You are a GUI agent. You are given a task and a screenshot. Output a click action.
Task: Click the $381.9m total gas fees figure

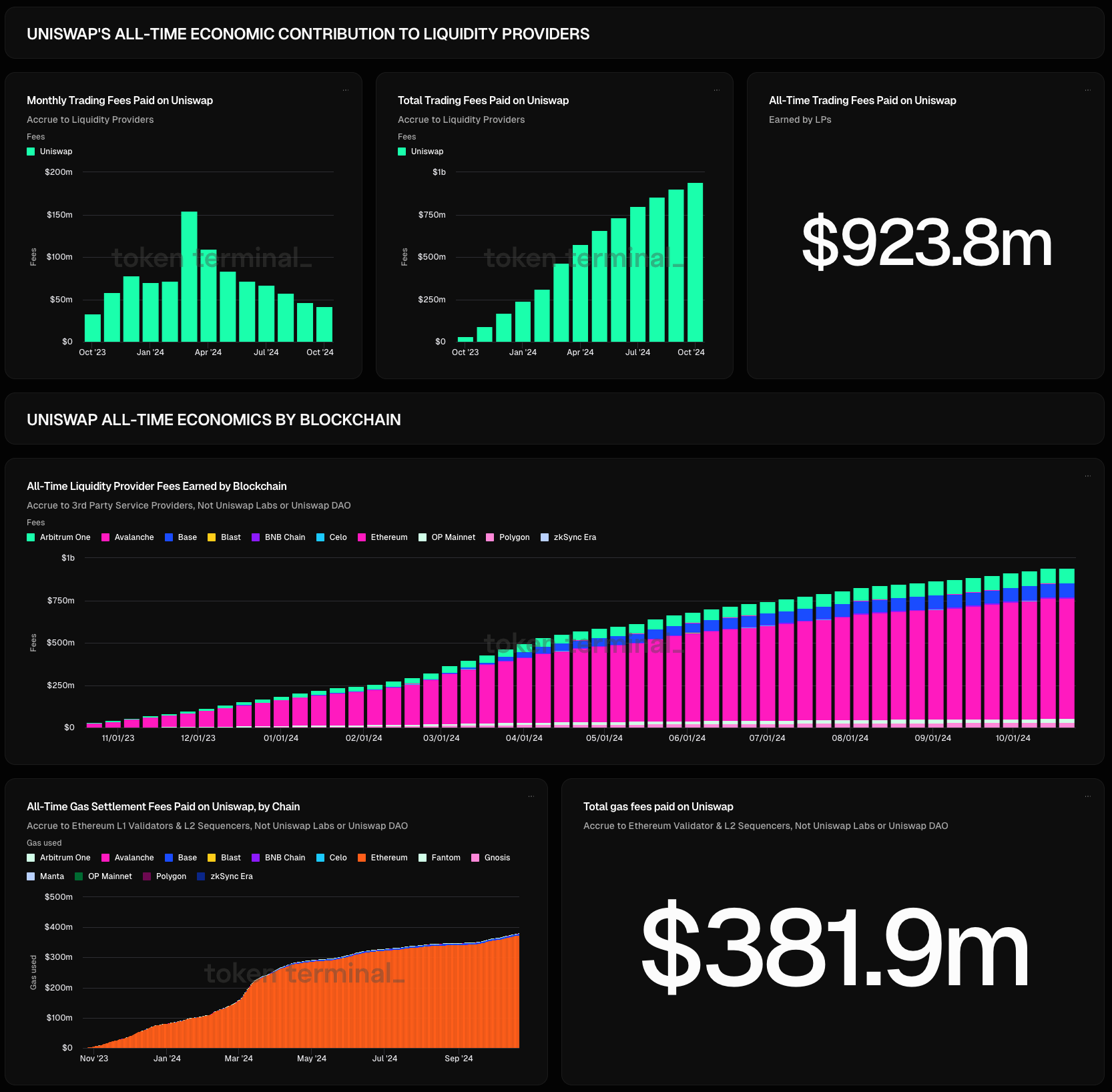834,946
